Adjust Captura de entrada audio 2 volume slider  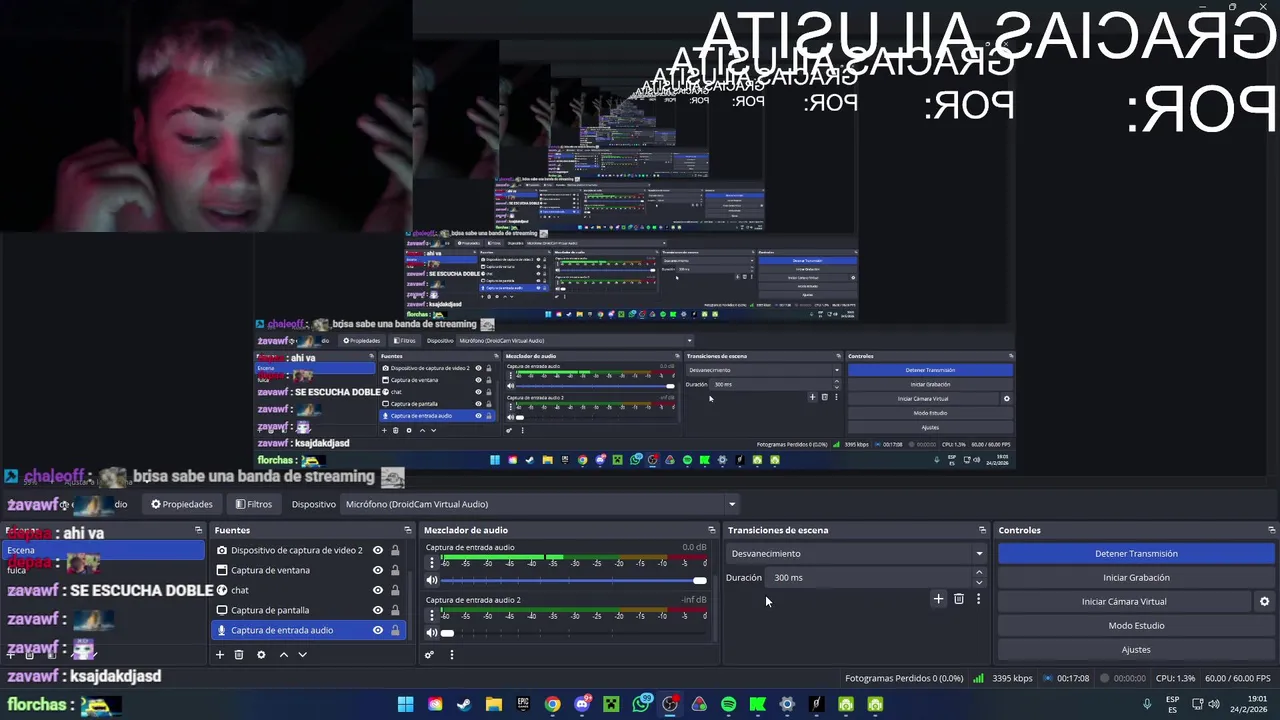click(574, 632)
